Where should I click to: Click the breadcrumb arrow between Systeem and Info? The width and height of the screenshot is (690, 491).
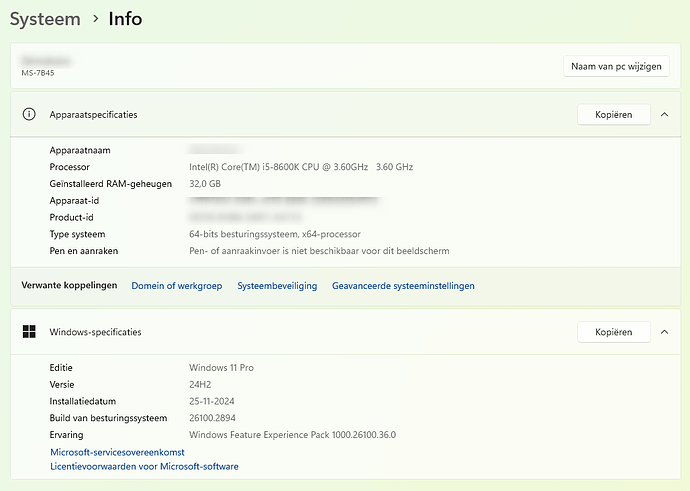[x=95, y=19]
